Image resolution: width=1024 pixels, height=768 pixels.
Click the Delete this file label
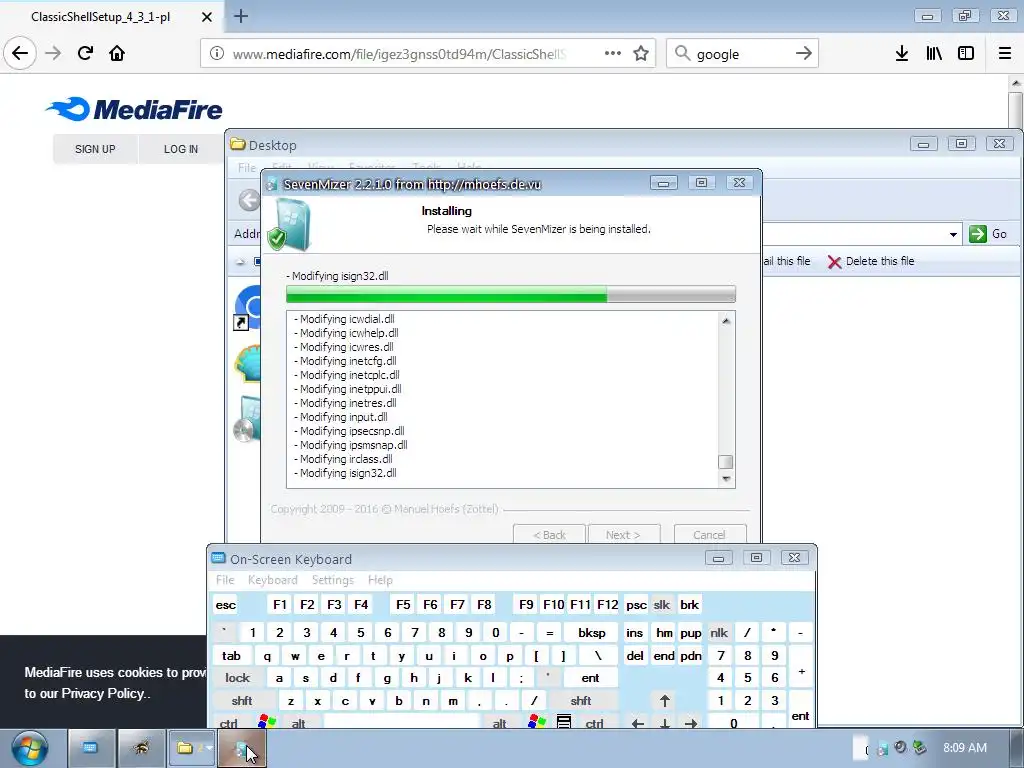[880, 261]
